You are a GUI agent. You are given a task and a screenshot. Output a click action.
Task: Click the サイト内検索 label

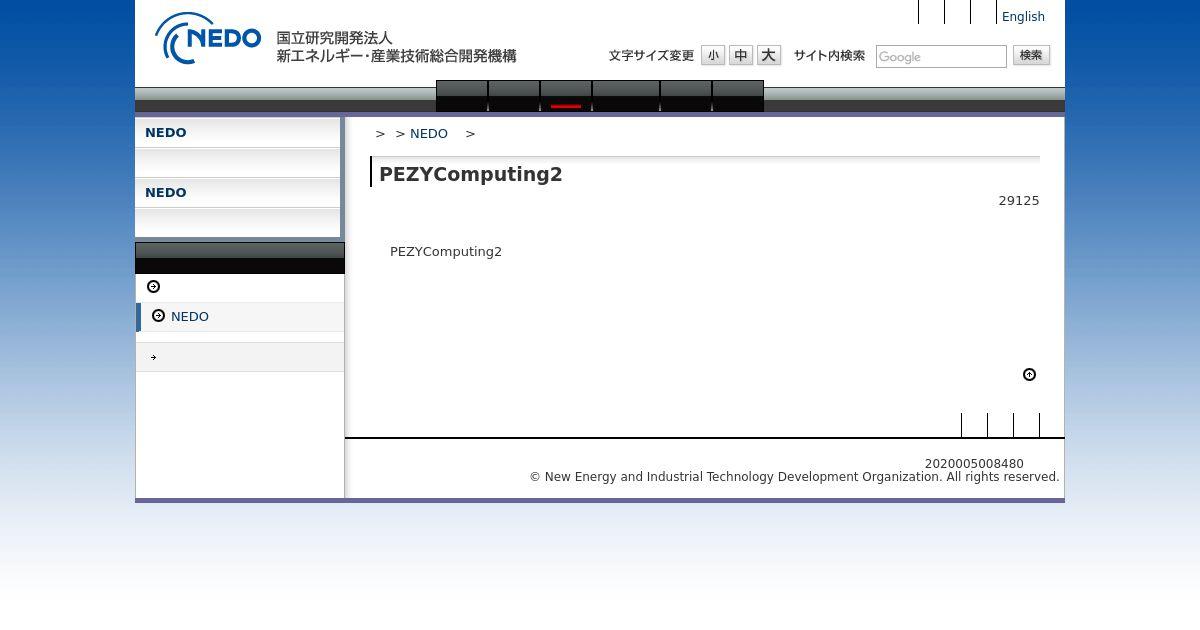pos(829,56)
